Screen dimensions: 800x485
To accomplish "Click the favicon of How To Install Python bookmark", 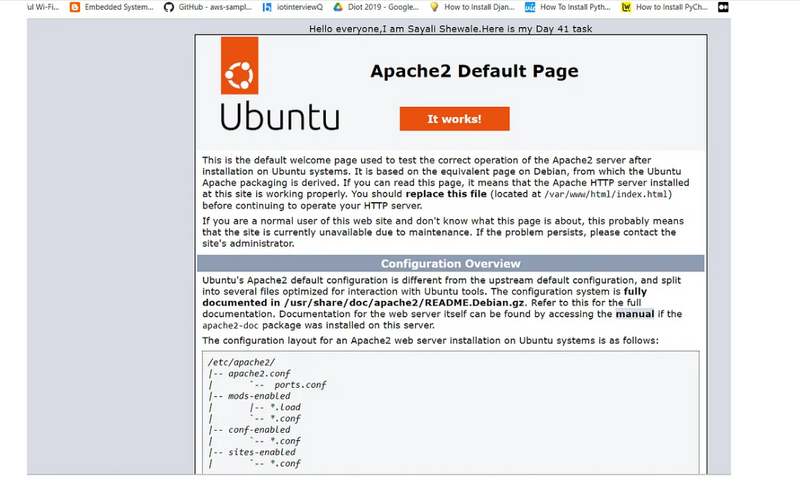I will coord(529,7).
